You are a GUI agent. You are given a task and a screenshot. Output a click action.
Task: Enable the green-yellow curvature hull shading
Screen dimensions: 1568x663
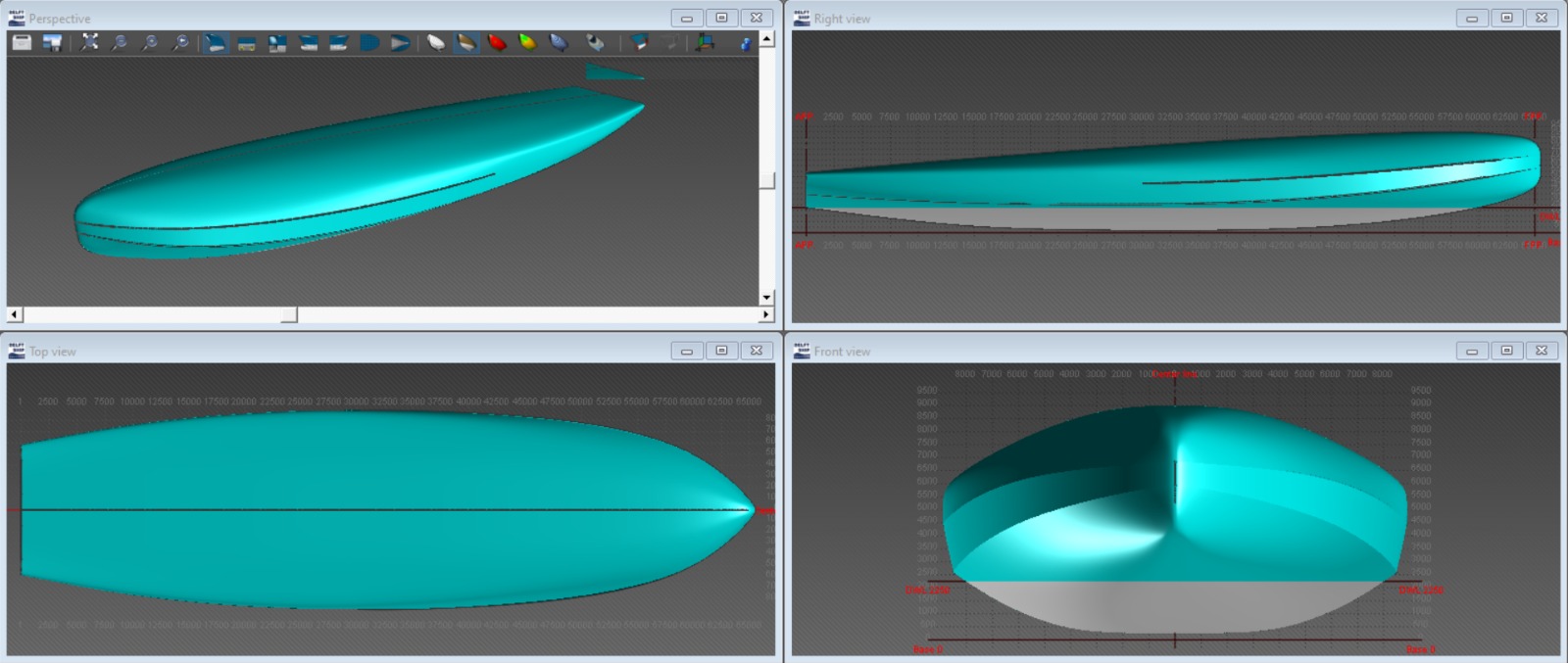pos(527,42)
